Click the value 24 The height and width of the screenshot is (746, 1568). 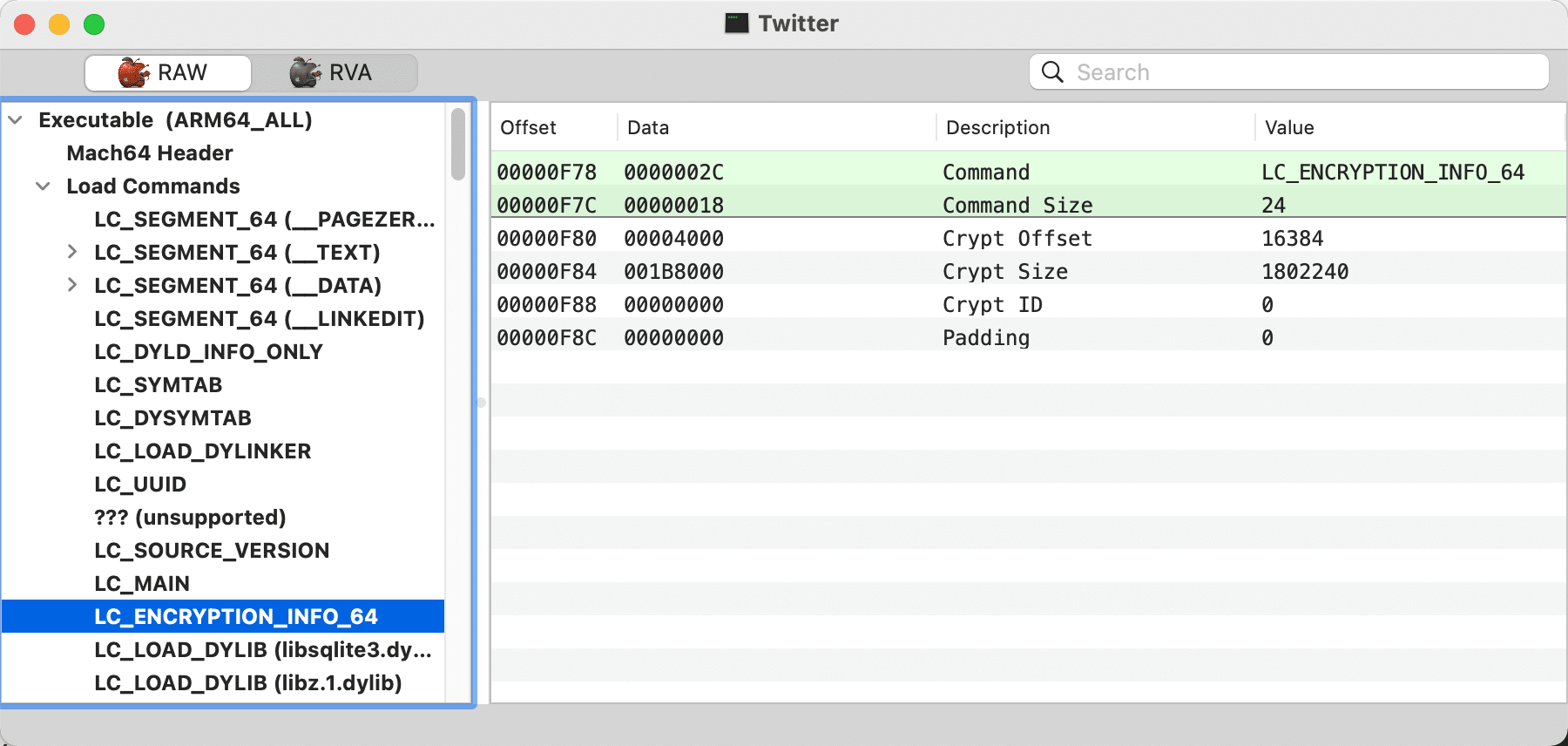[x=1274, y=206]
